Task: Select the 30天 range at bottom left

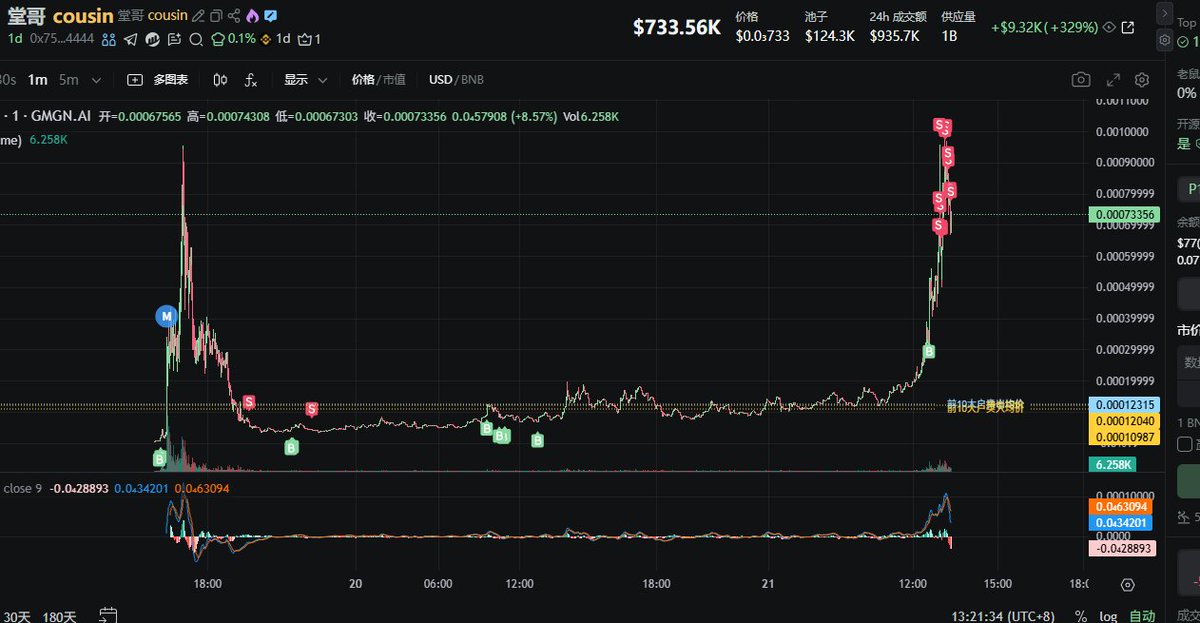Action: [16, 616]
